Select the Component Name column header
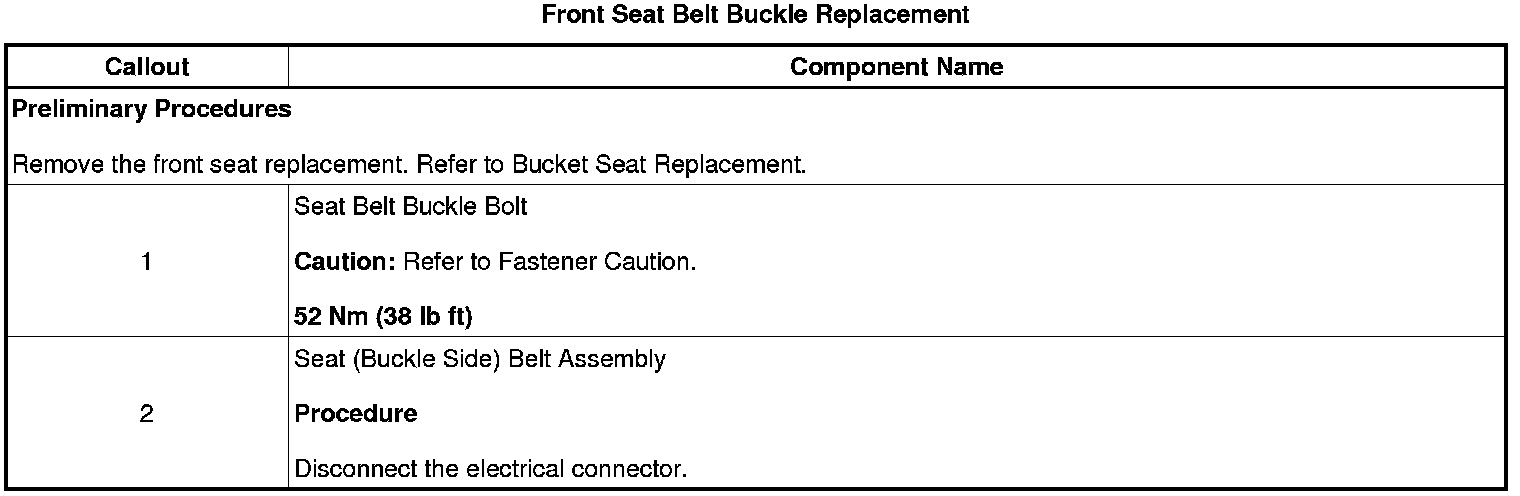This screenshot has height=496, width=1520. (896, 67)
